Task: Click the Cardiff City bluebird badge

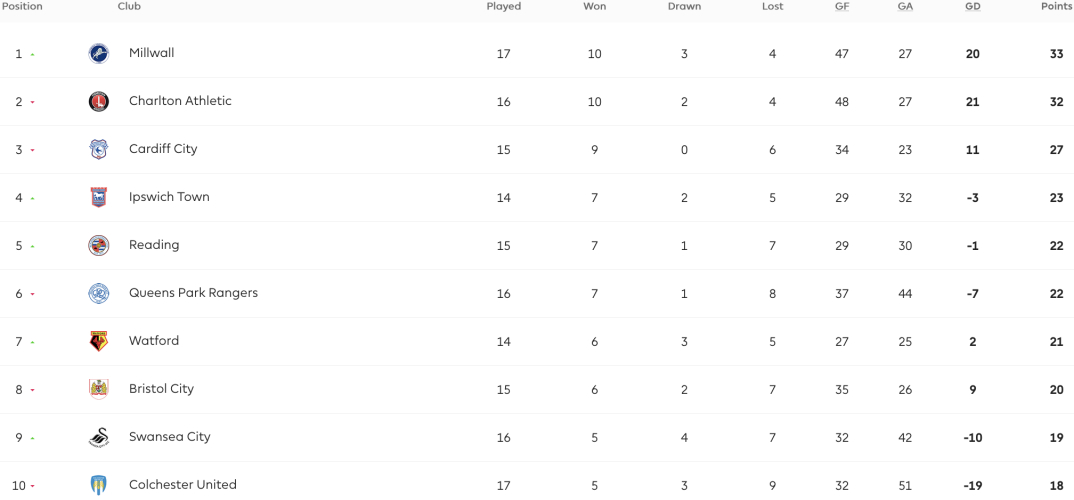Action: [99, 149]
